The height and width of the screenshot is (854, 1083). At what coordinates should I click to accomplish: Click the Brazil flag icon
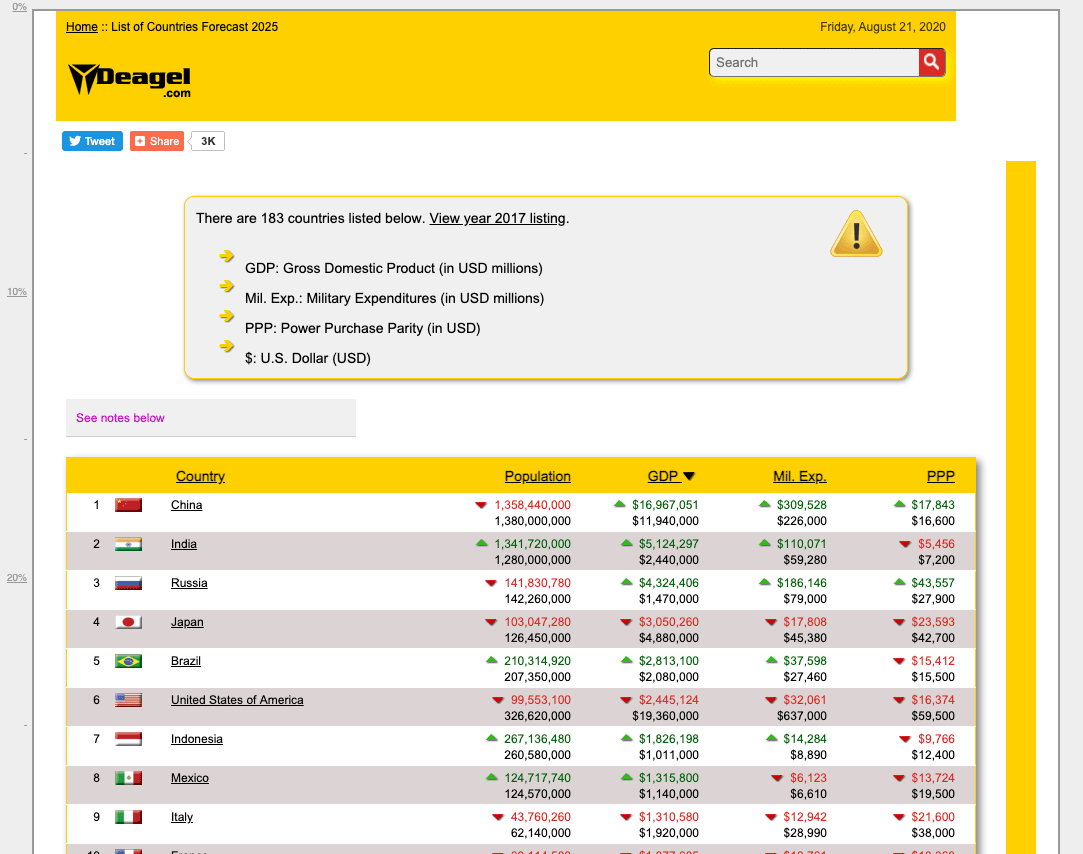click(128, 661)
